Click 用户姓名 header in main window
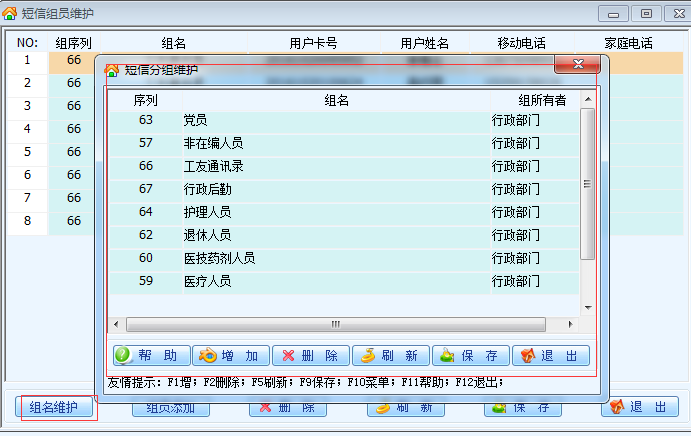 click(424, 43)
